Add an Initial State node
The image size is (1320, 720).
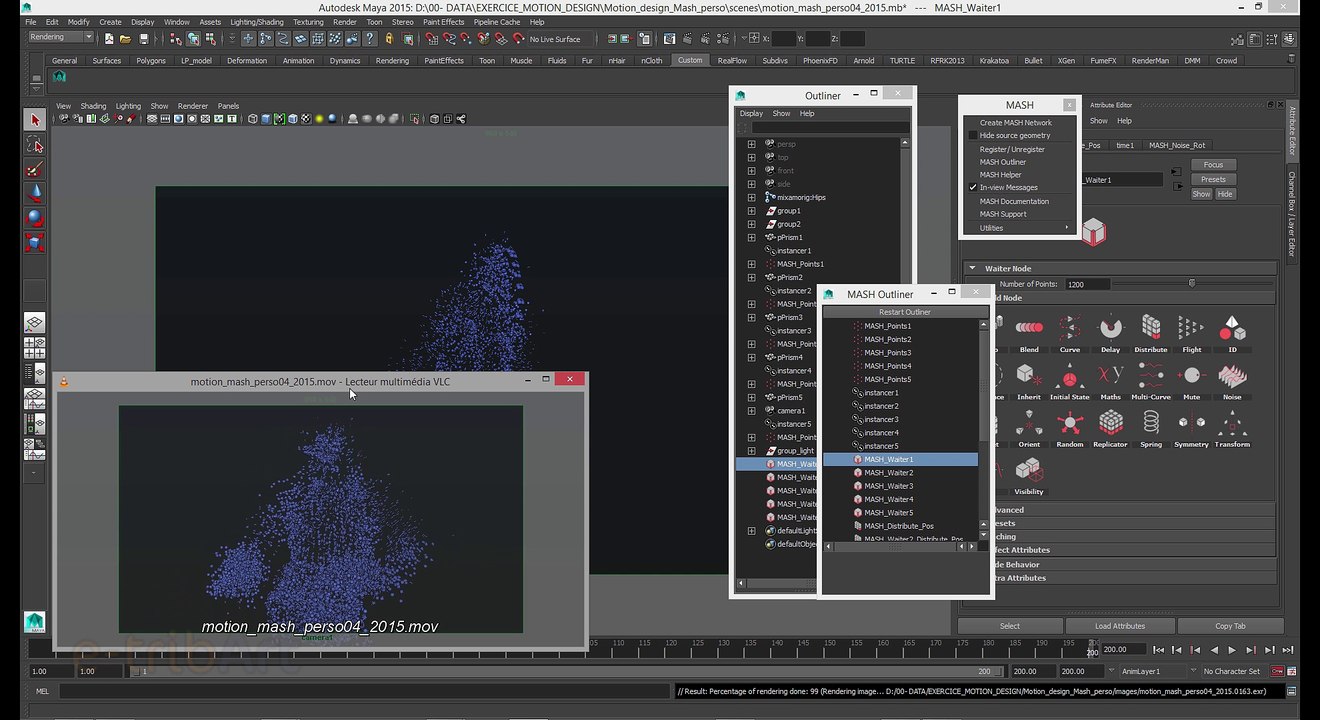pos(1070,380)
